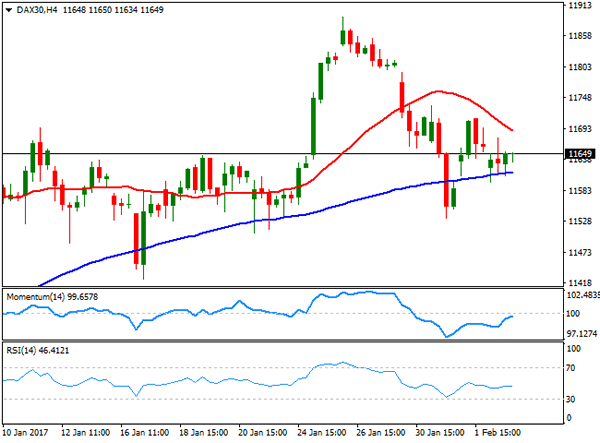Select RSI scale level 30
Screen dimensions: 600x443
(571, 399)
